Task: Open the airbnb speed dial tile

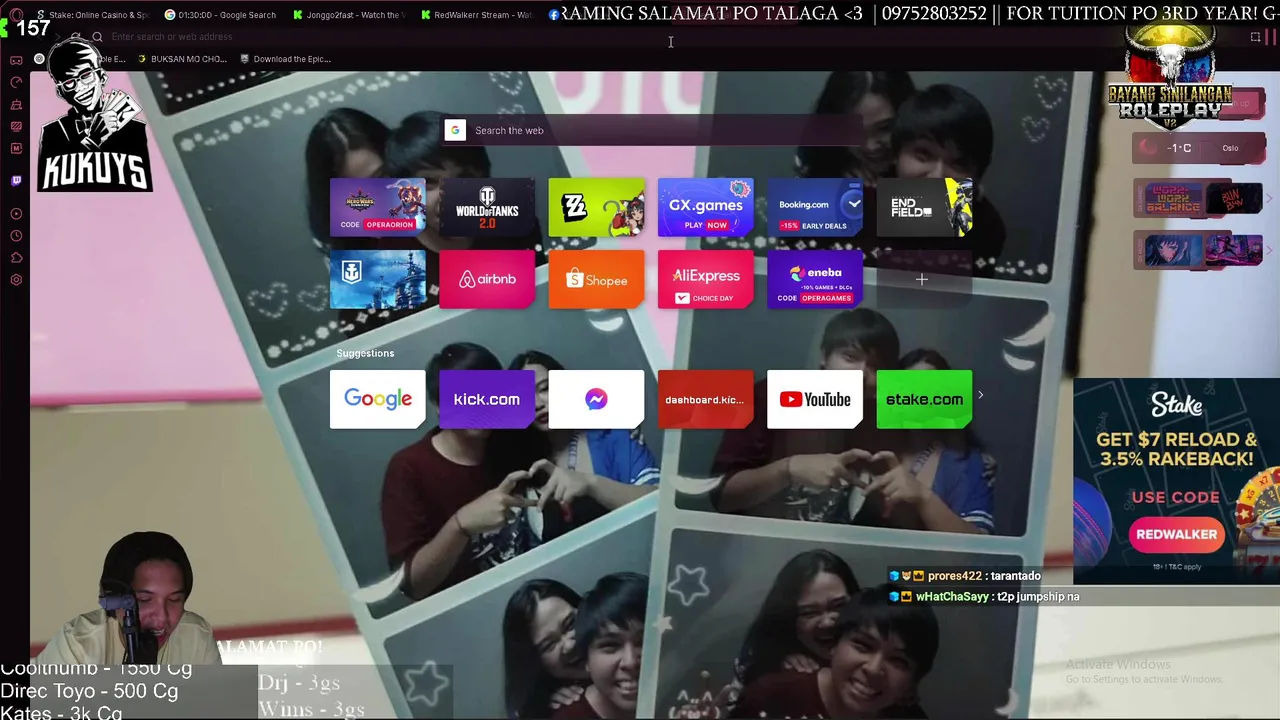Action: [487, 280]
